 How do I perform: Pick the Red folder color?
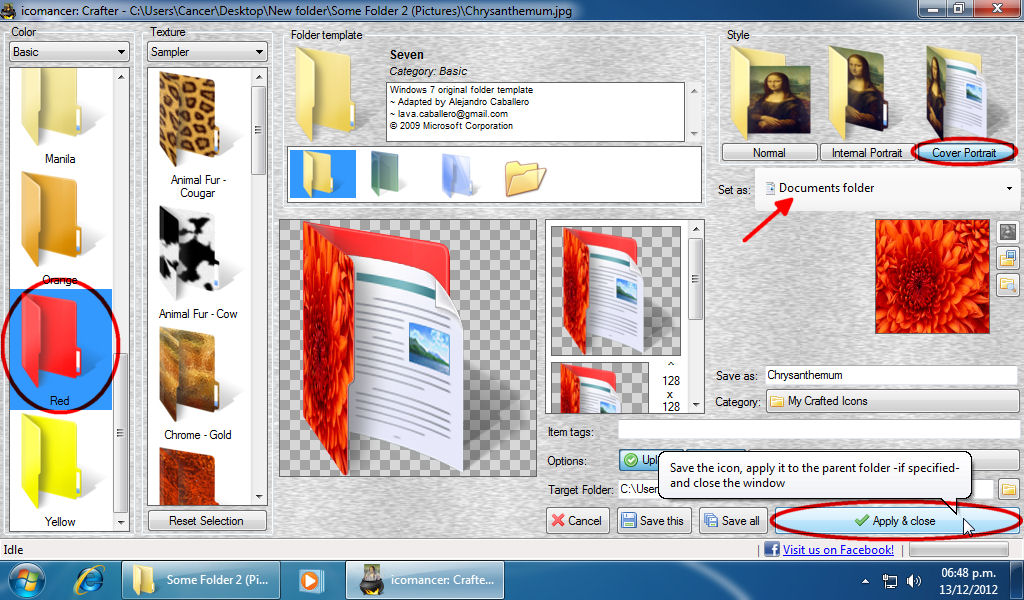tap(60, 349)
